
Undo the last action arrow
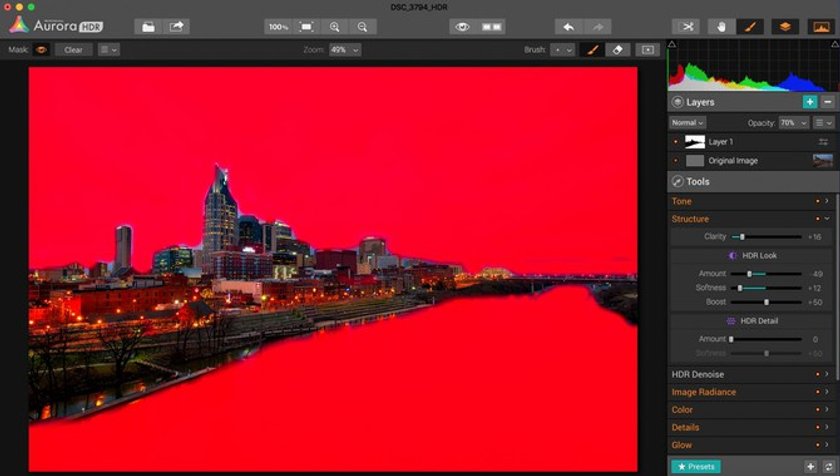[569, 27]
